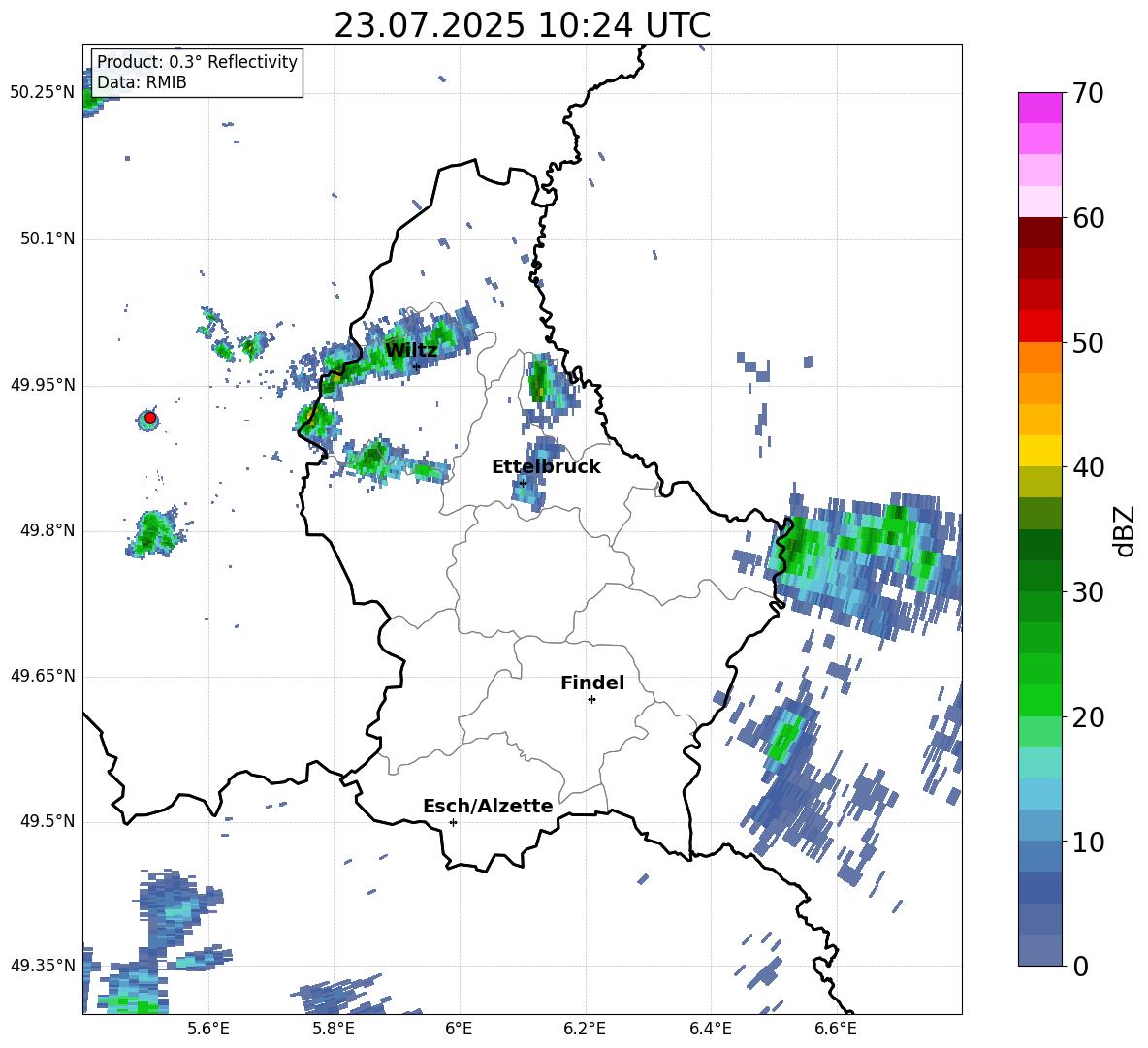Click the title 23.07.2025 10:24 UTC
Image resolution: width=1148 pixels, height=1048 pixels.
522,25
